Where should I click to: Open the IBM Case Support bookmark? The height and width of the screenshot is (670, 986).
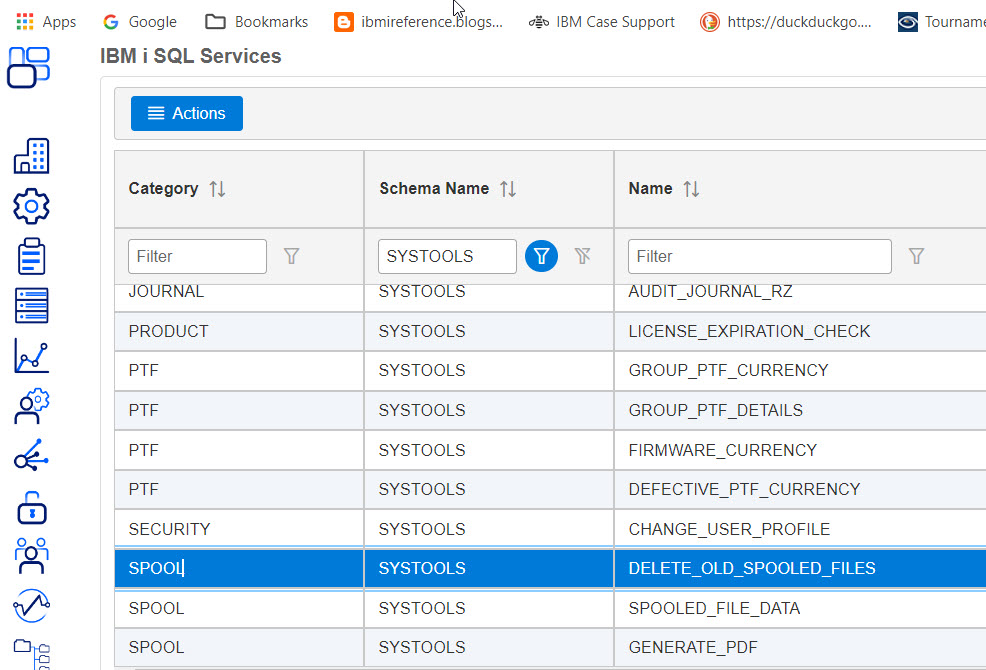[601, 22]
